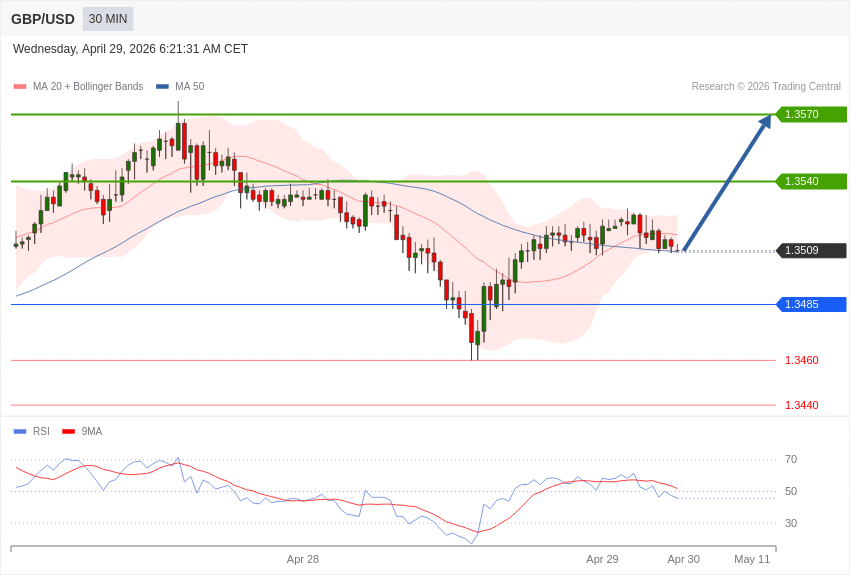The image size is (850, 576).
Task: Click the blue 1.3485 pivot price tag
Action: (x=811, y=304)
